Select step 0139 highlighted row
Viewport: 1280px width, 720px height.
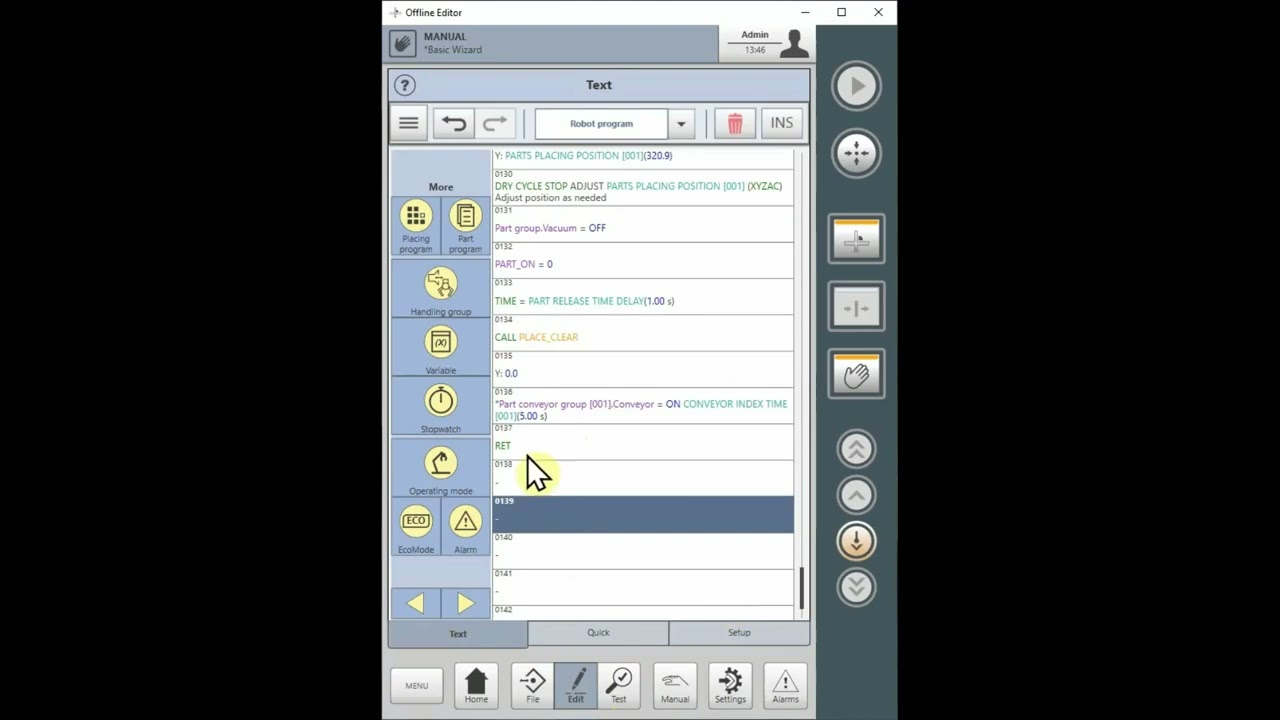point(643,514)
